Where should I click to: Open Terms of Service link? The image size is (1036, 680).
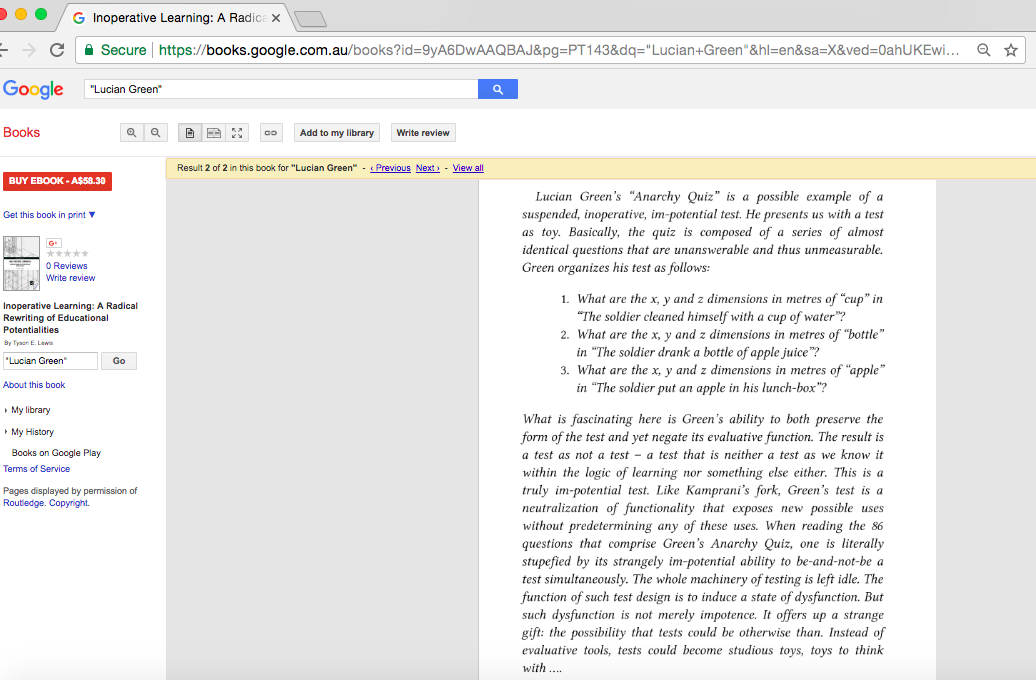tap(36, 469)
